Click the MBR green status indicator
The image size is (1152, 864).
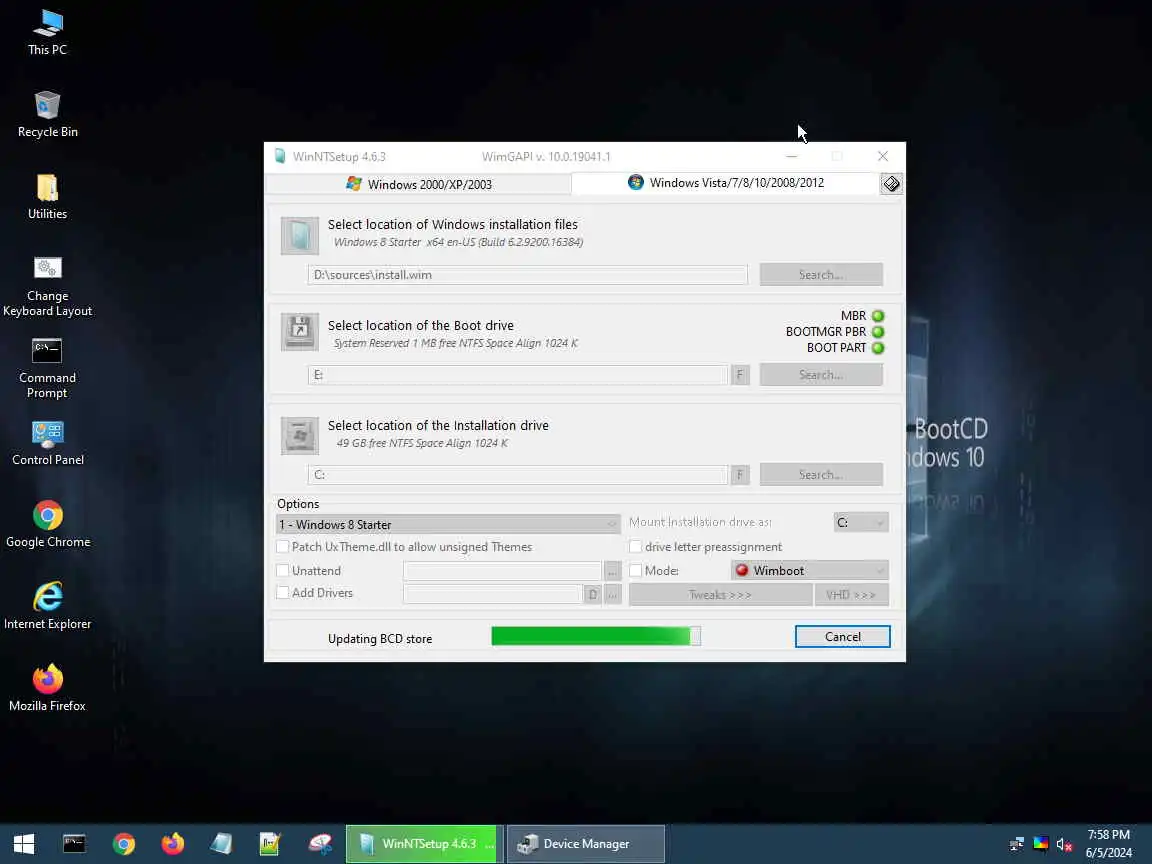878,316
